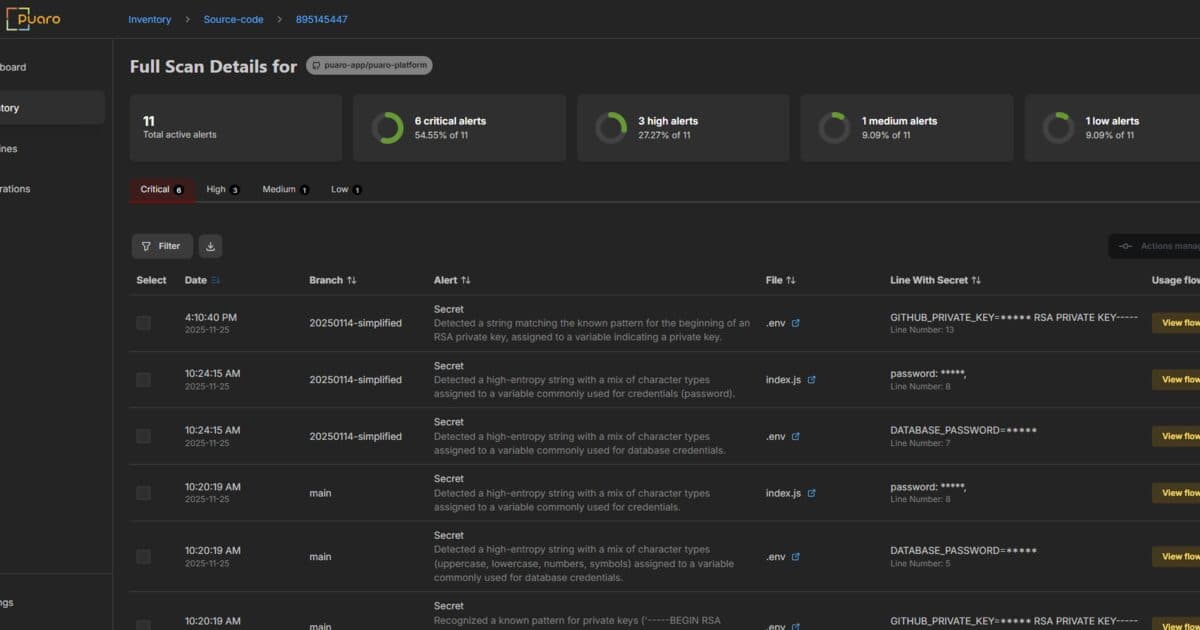Click the critical alerts donut chart
Image resolution: width=1200 pixels, height=630 pixels.
pos(387,128)
